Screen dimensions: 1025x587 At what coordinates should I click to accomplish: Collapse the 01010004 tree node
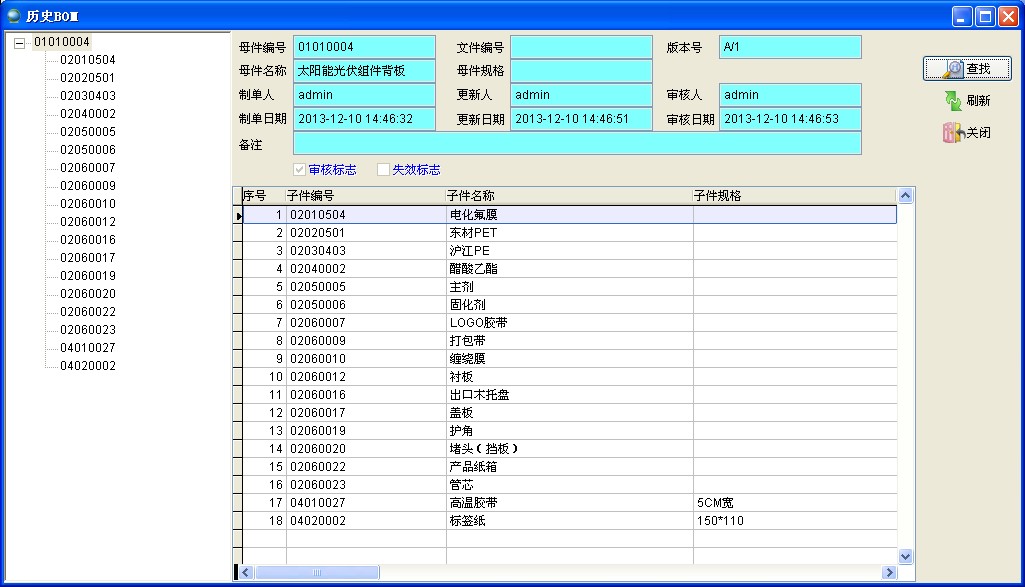point(19,42)
